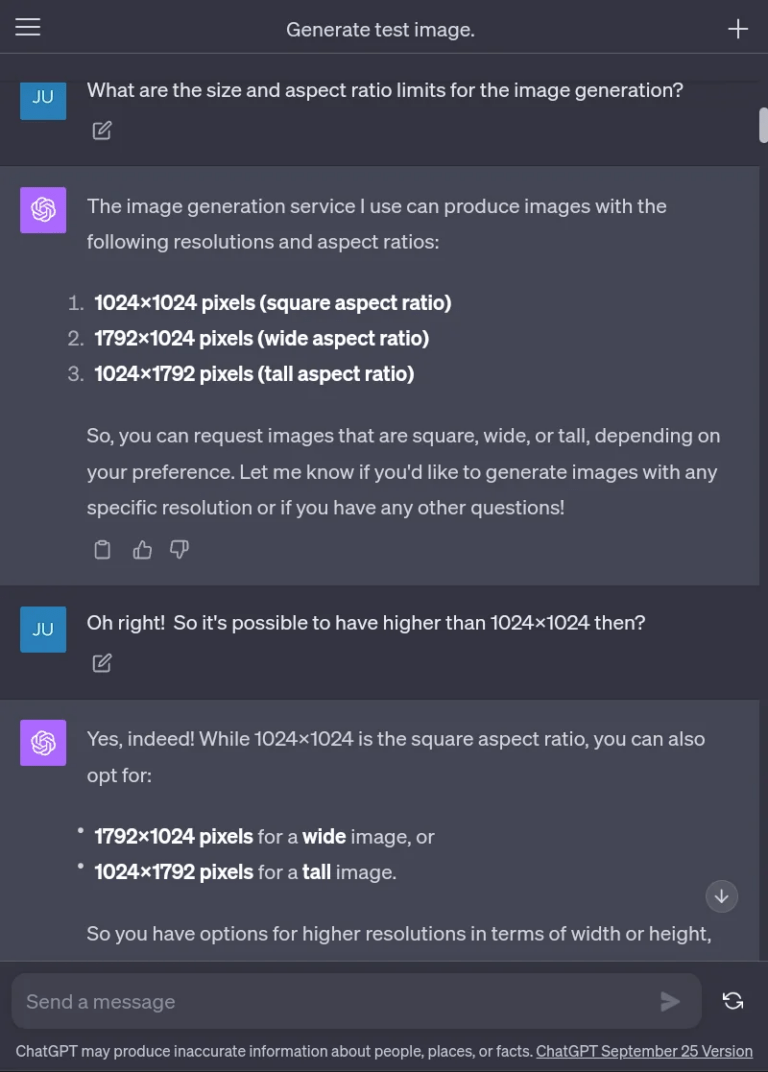This screenshot has width=768, height=1072.
Task: Open the ChatGPT September 25 Version link
Action: click(x=644, y=1051)
